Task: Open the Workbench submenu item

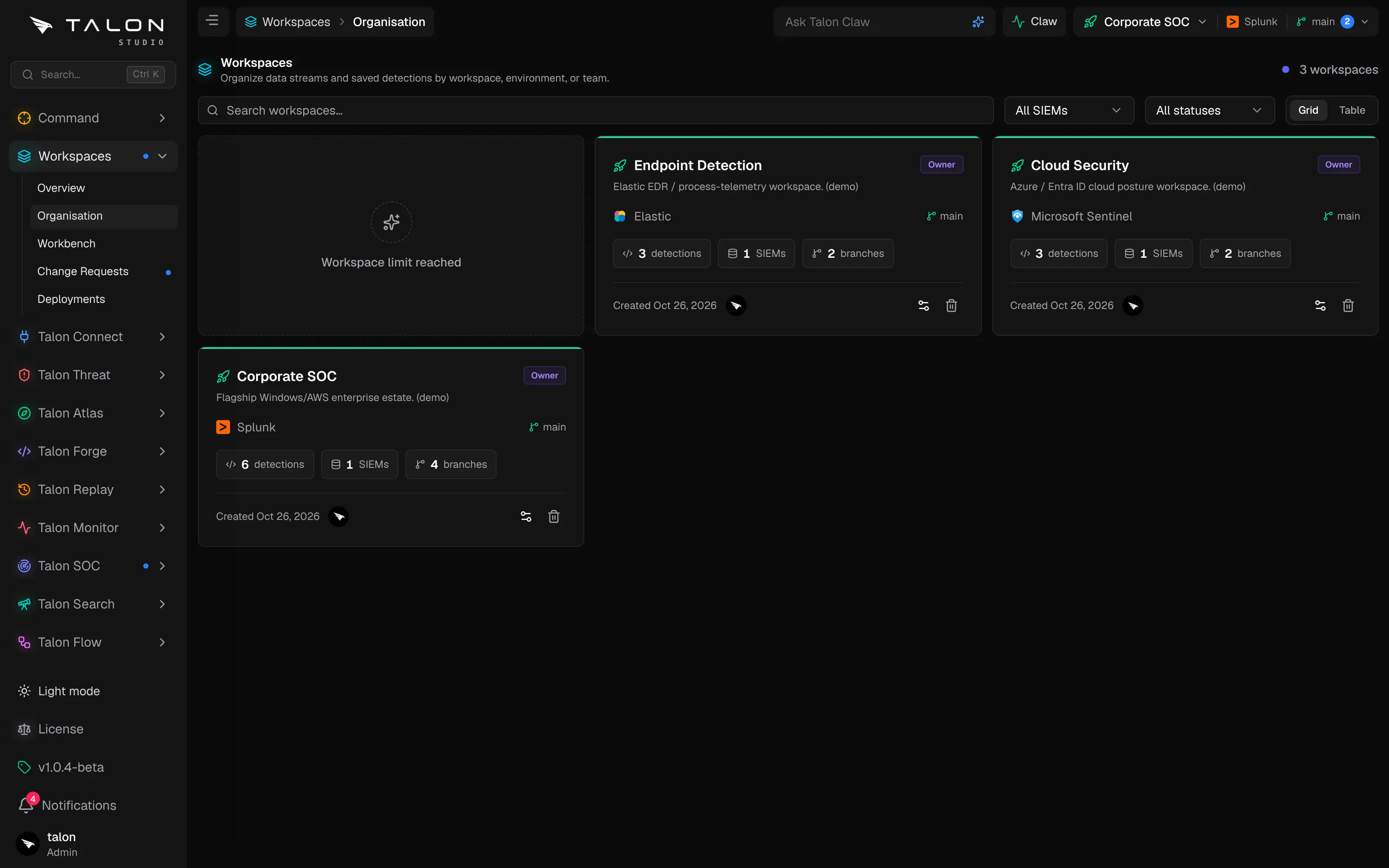Action: click(x=104, y=243)
